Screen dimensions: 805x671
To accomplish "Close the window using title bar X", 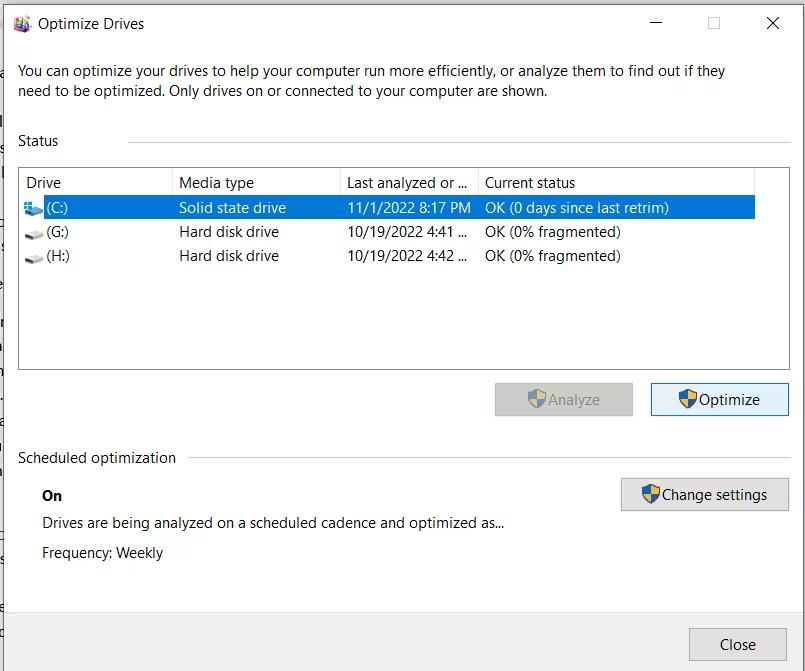I will click(x=773, y=23).
